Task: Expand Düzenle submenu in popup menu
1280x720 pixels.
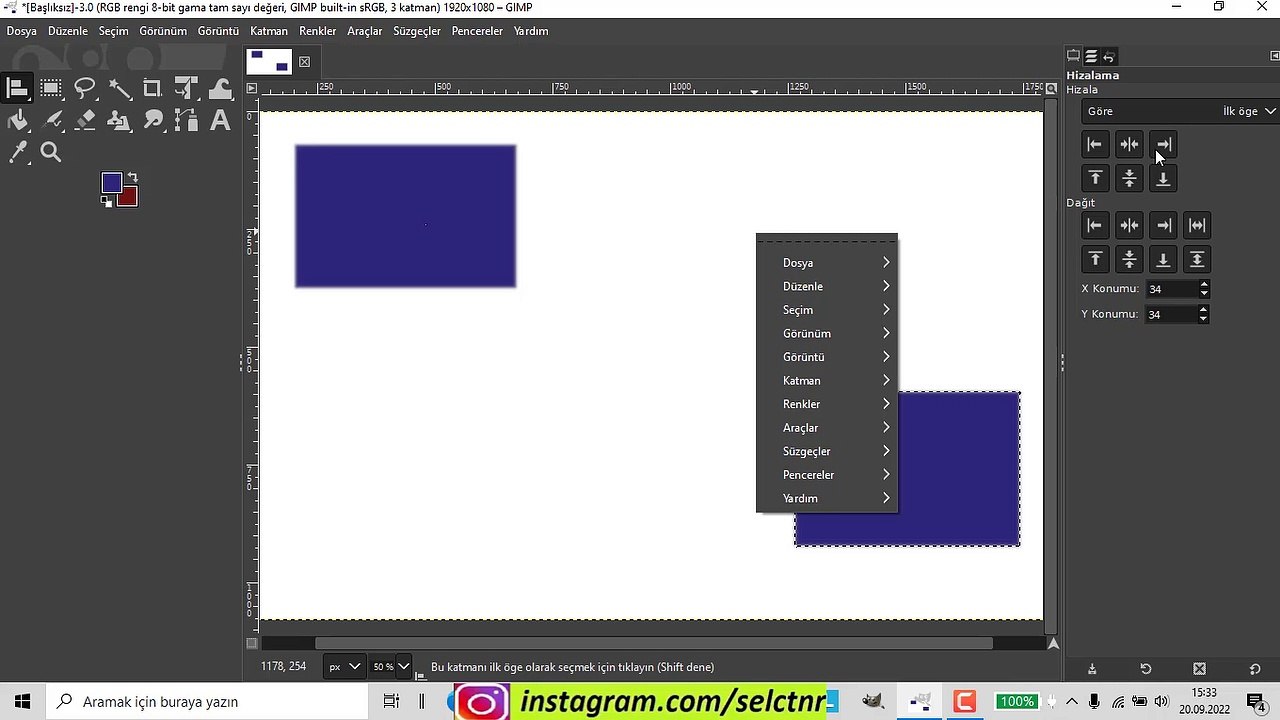Action: (827, 286)
